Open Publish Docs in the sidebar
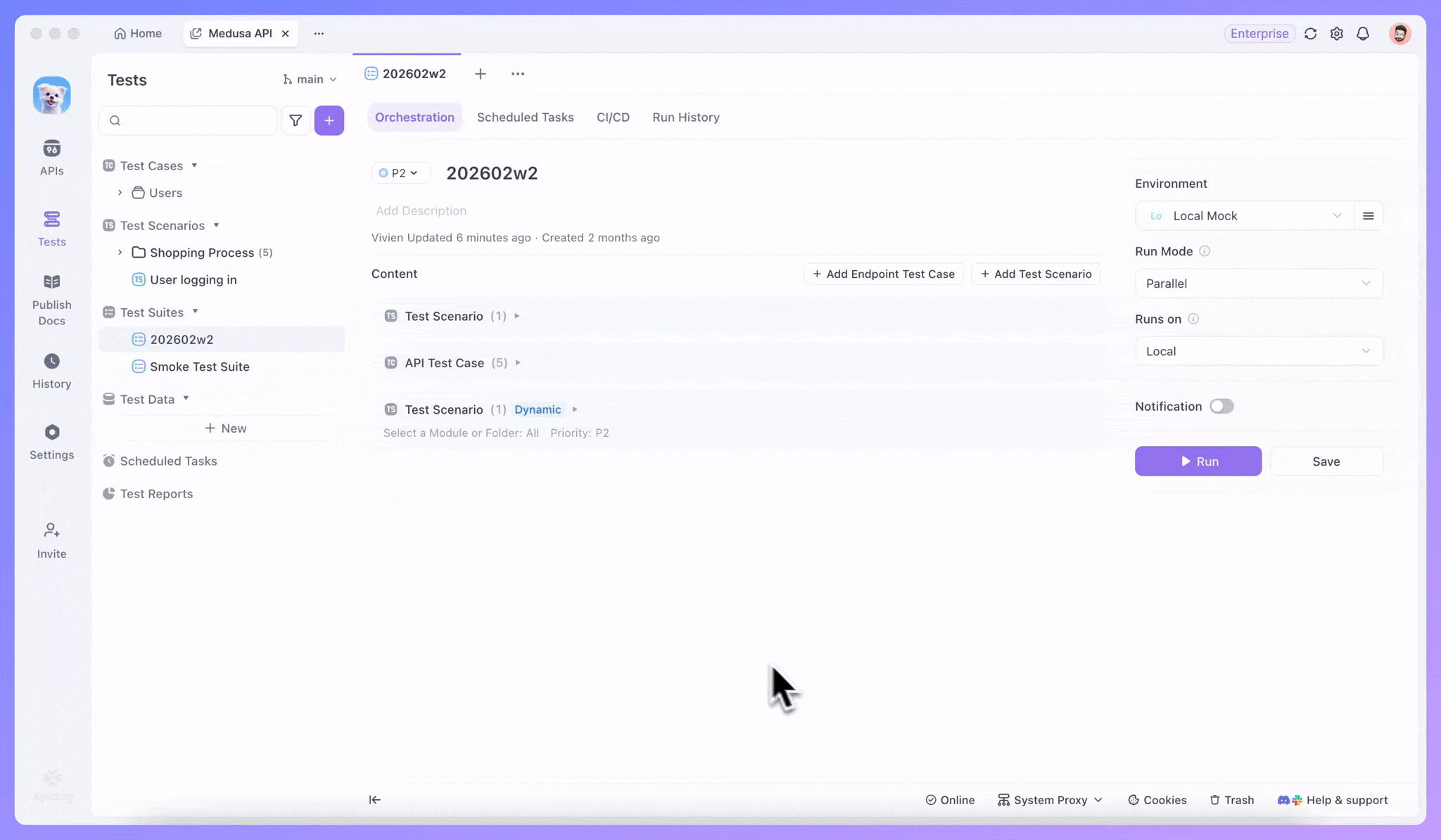 coord(51,300)
